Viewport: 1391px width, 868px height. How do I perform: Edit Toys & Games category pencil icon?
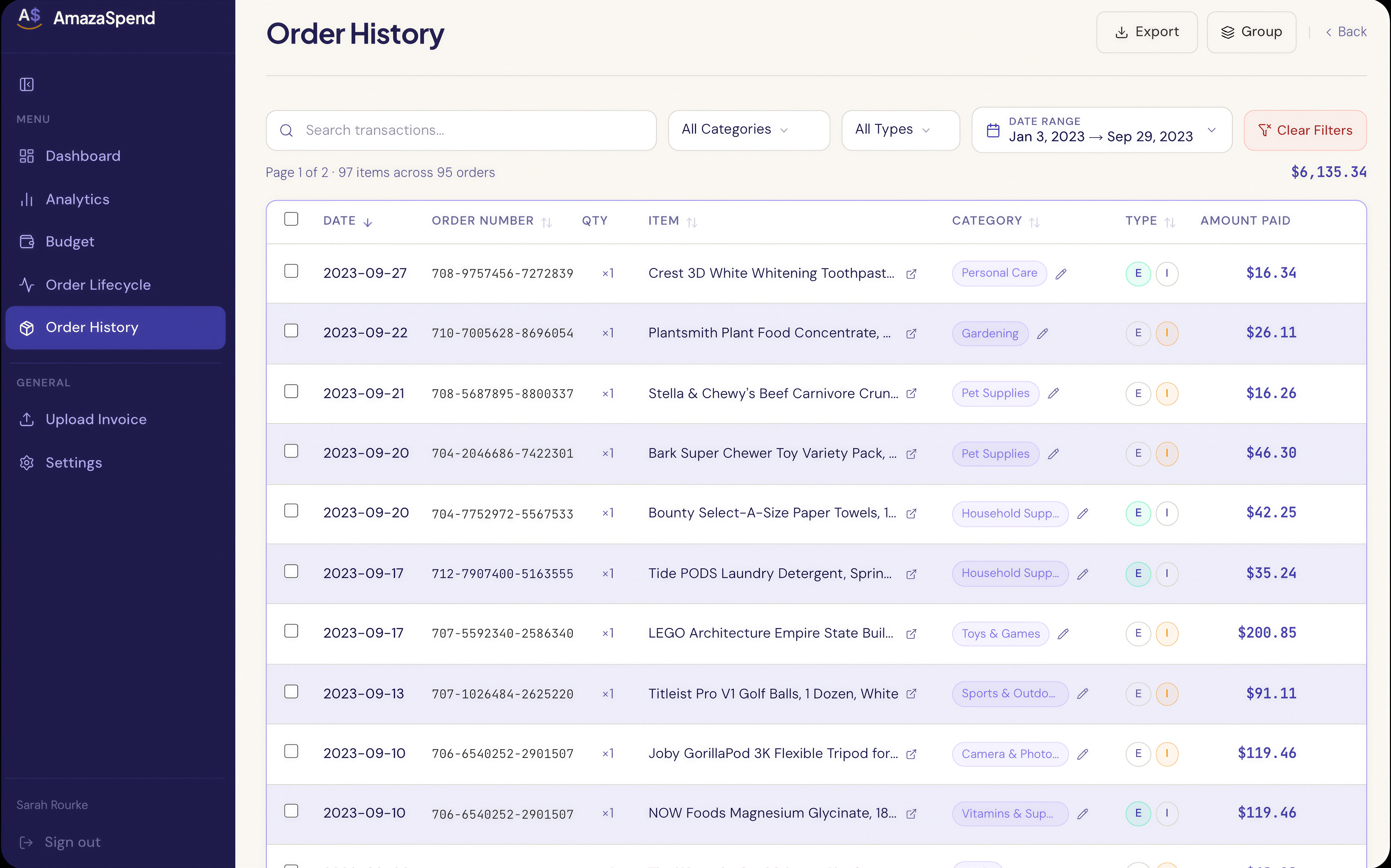click(1063, 634)
